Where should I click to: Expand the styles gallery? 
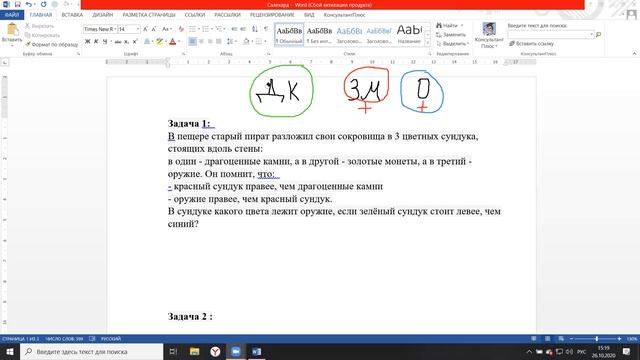(x=427, y=43)
